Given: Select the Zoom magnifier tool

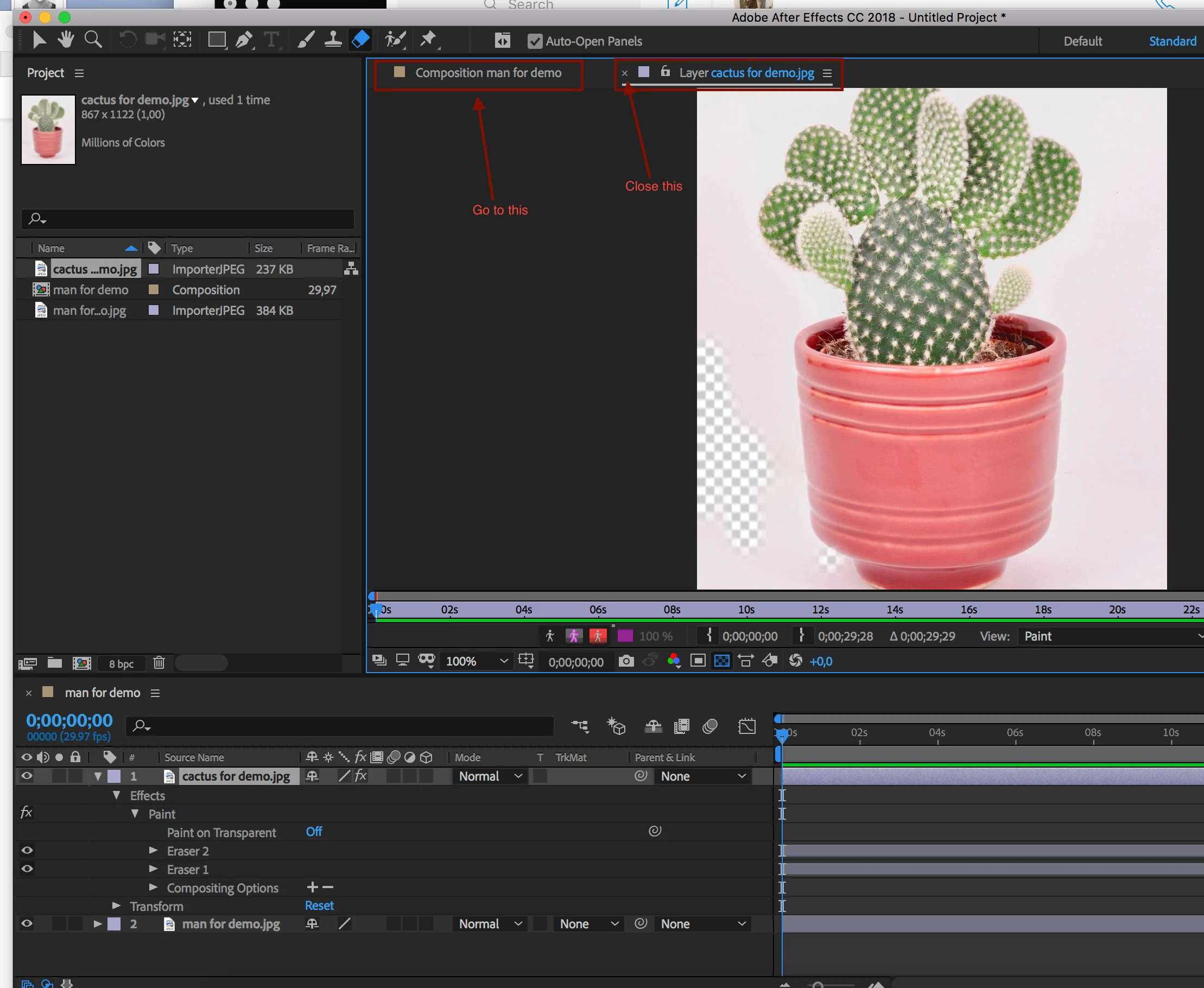Looking at the screenshot, I should [x=93, y=40].
